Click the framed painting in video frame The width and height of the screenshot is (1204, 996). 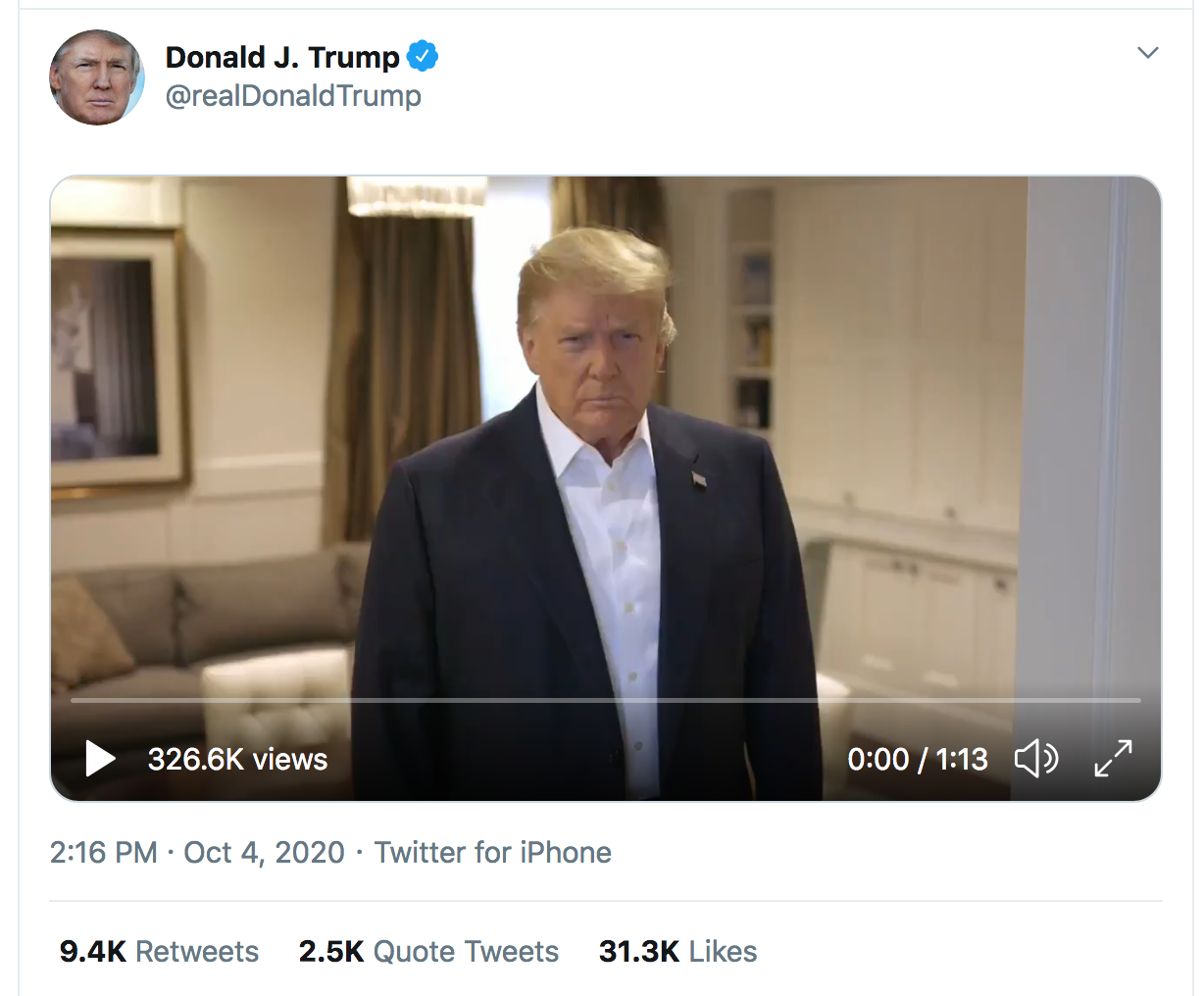116,358
